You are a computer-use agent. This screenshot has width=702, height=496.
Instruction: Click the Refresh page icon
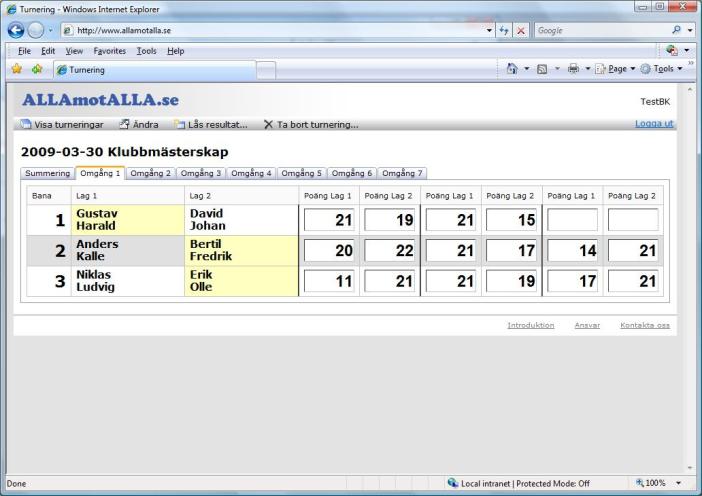point(503,31)
